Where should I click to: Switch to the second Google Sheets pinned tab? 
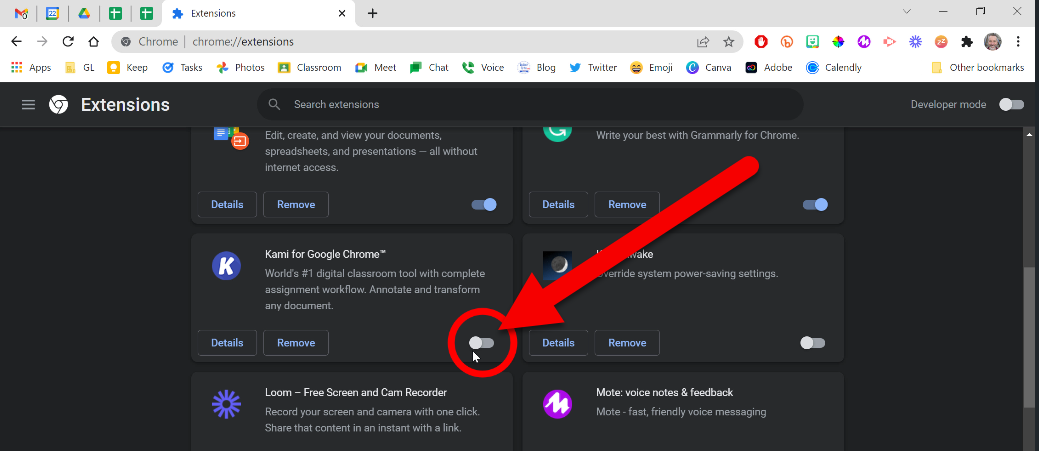(146, 13)
